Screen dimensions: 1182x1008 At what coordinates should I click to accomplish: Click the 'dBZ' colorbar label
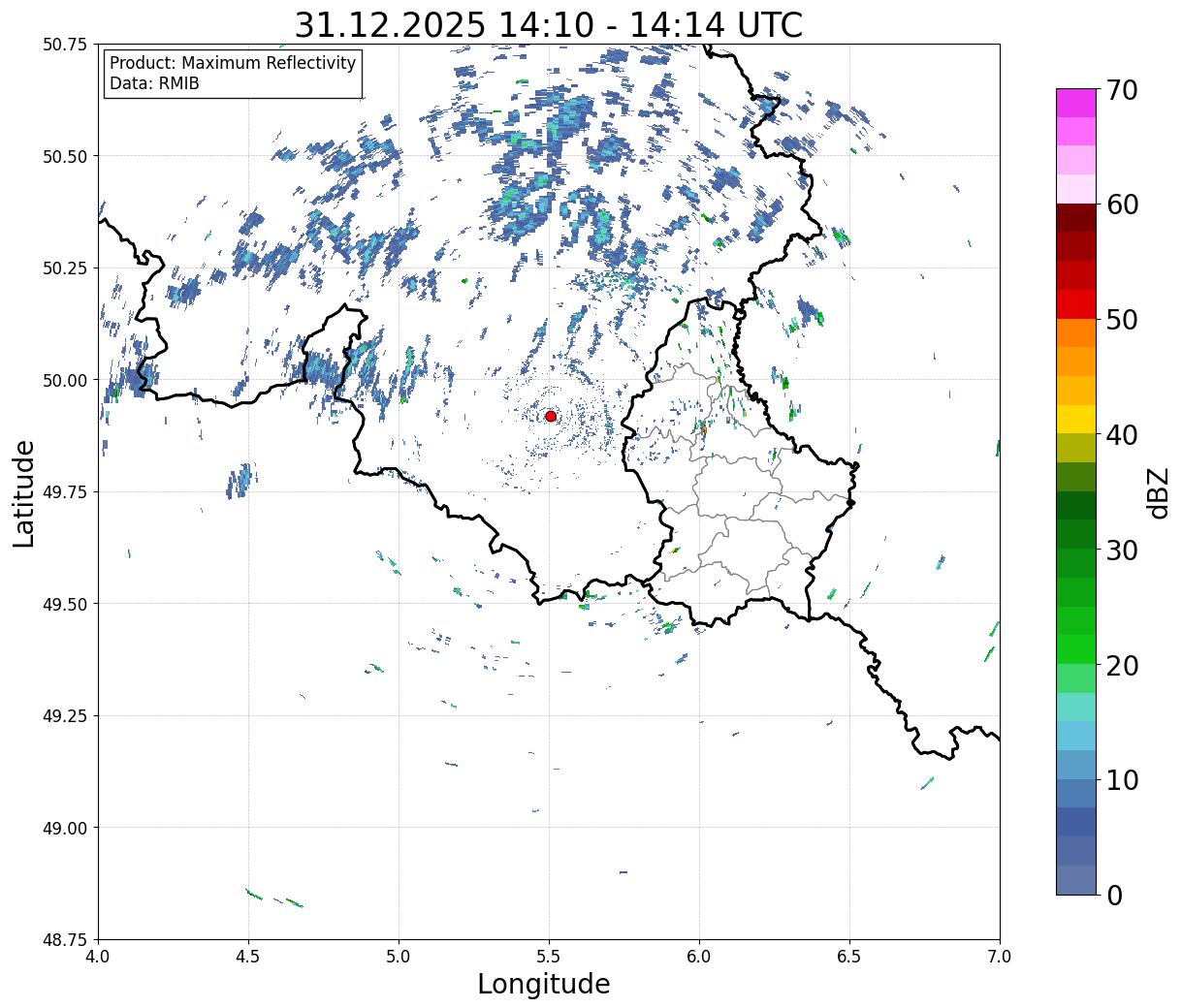click(x=1158, y=492)
